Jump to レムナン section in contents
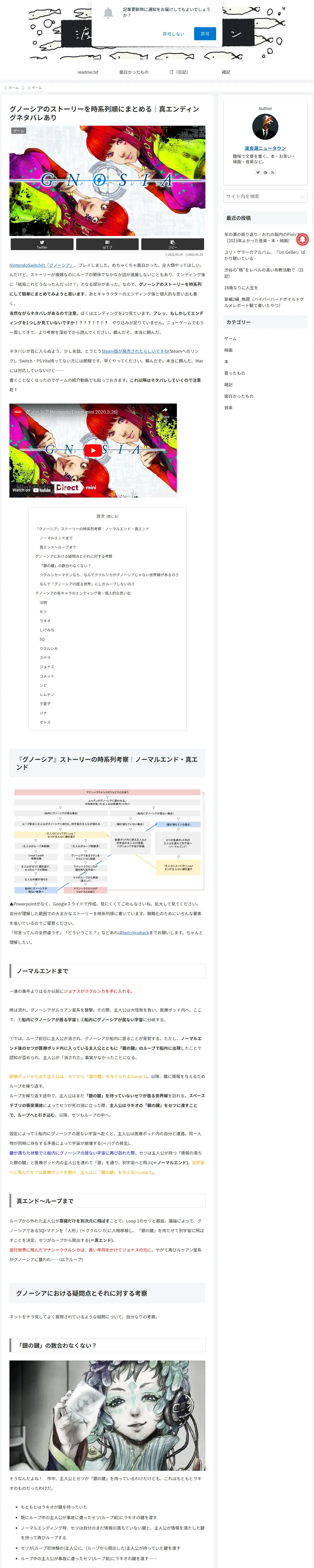314x1568 pixels. [47, 695]
